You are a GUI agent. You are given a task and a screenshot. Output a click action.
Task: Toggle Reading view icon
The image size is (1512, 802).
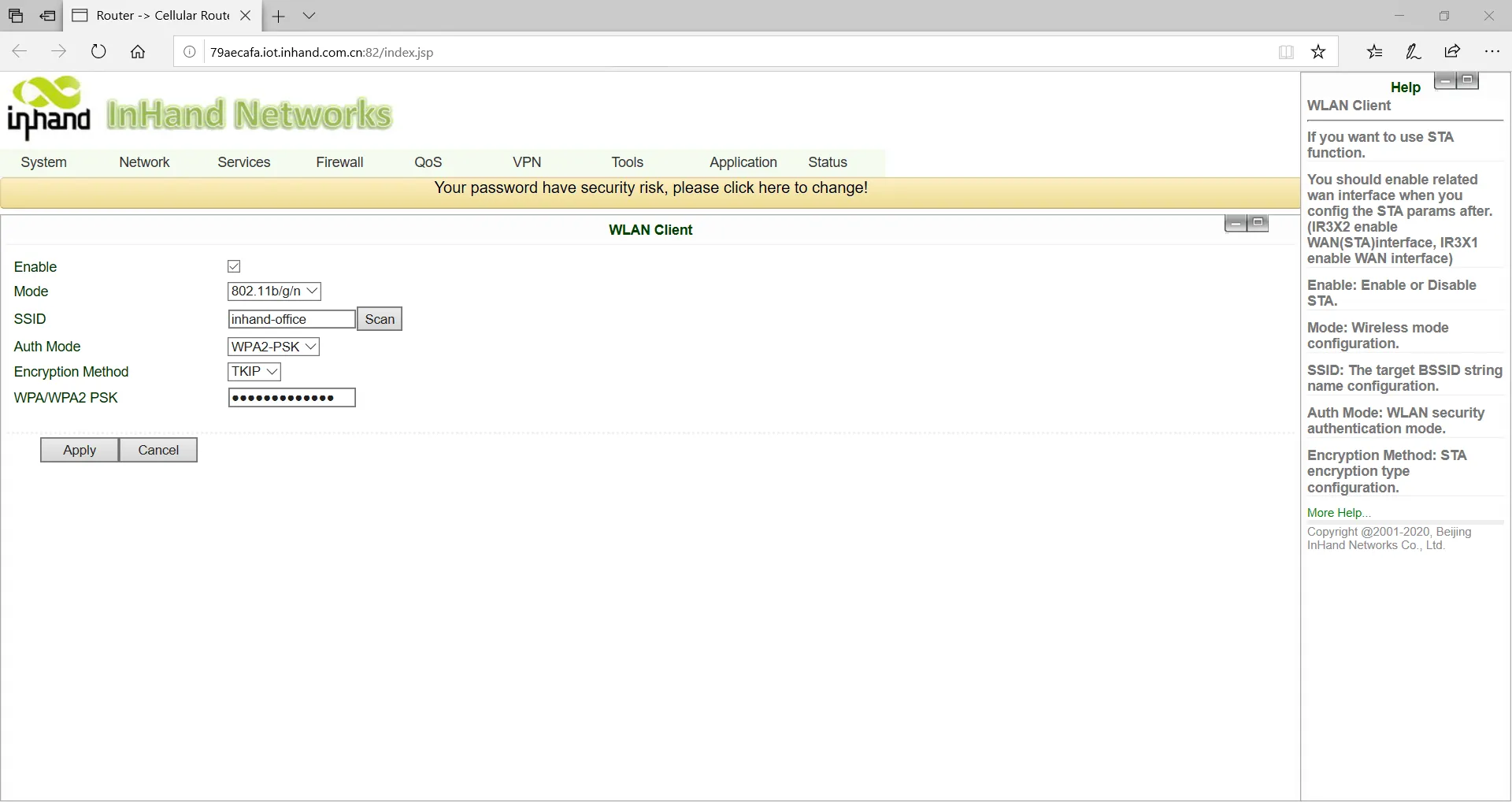point(1286,52)
